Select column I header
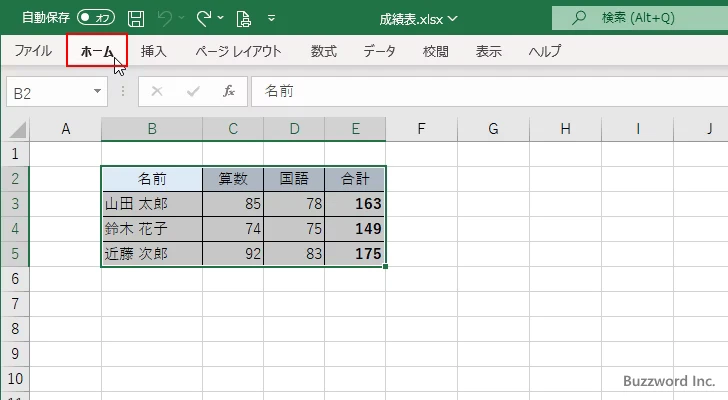Image resolution: width=728 pixels, height=400 pixels. pyautogui.click(x=637, y=129)
